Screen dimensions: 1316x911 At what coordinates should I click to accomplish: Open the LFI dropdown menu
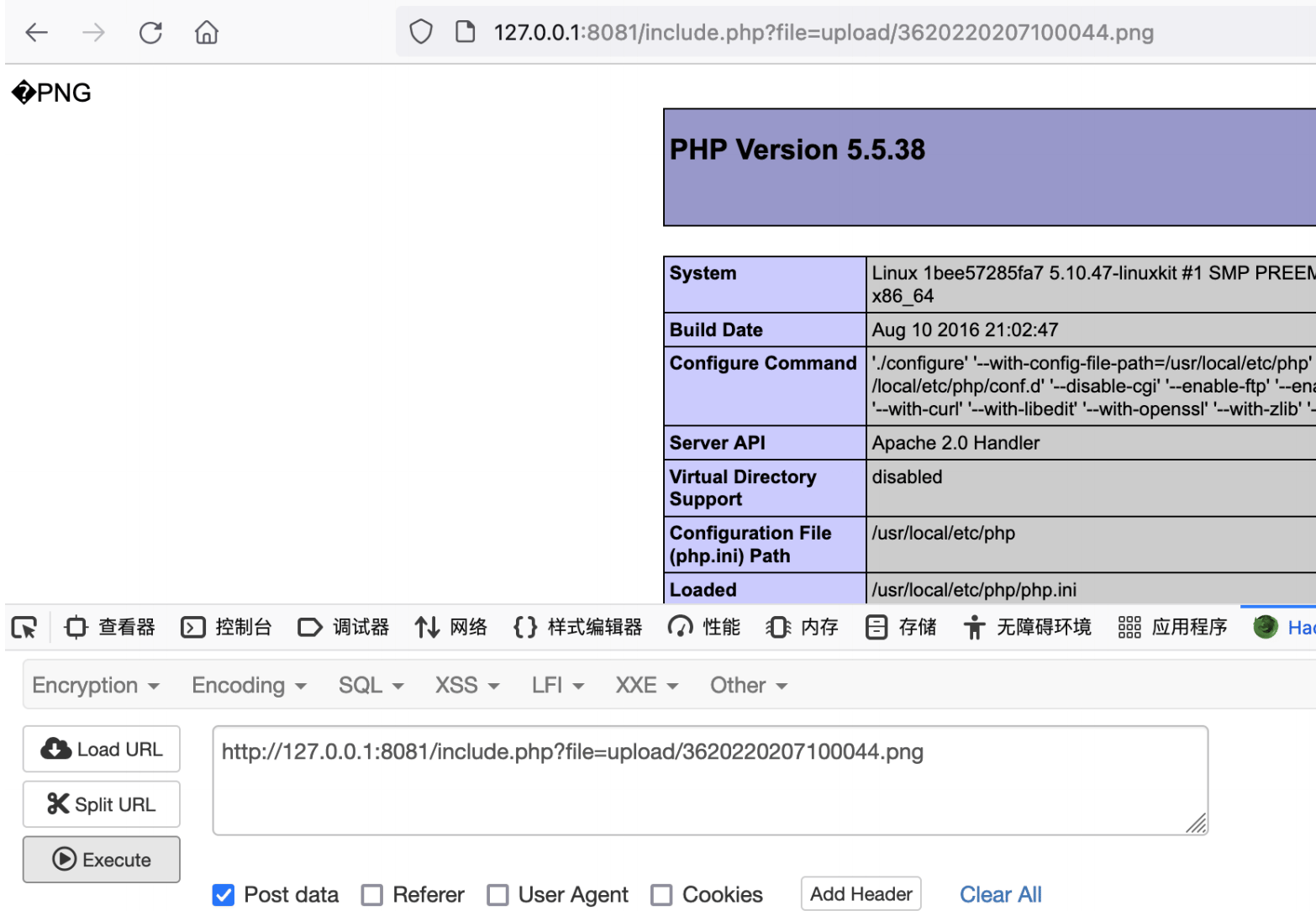pos(558,686)
